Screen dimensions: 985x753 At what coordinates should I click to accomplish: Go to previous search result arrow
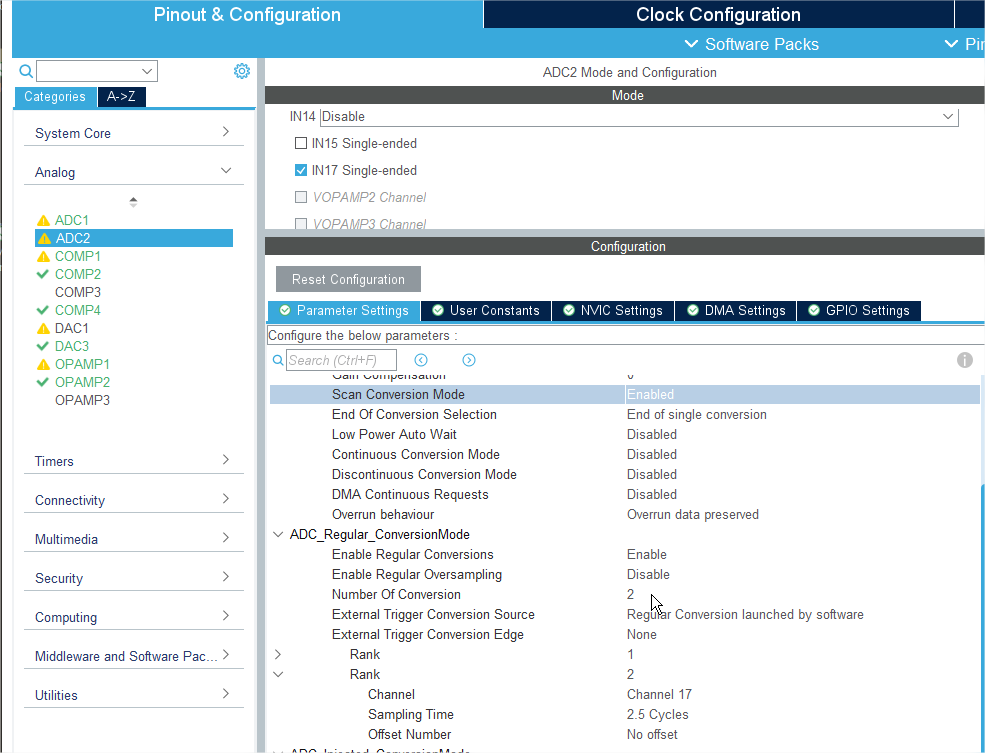(421, 360)
